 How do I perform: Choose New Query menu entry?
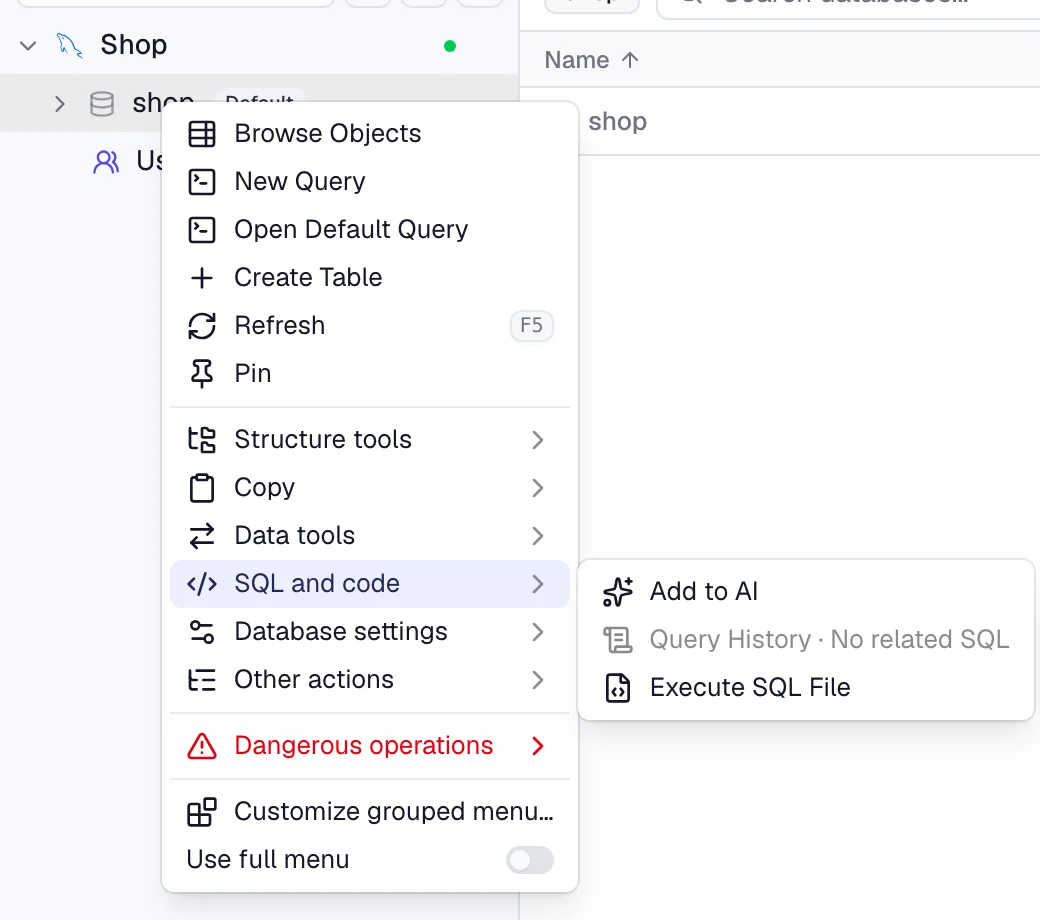[370, 182]
